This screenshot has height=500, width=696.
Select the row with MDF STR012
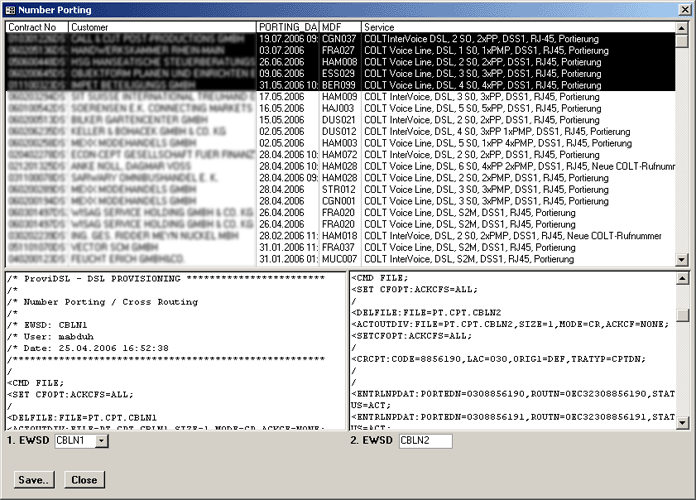coord(339,187)
